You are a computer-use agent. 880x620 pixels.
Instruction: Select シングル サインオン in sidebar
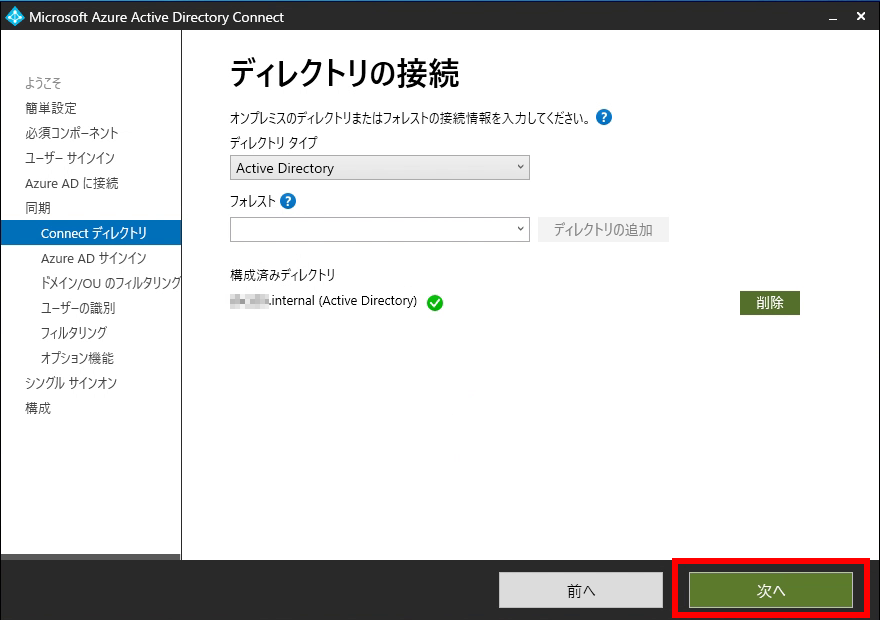71,383
